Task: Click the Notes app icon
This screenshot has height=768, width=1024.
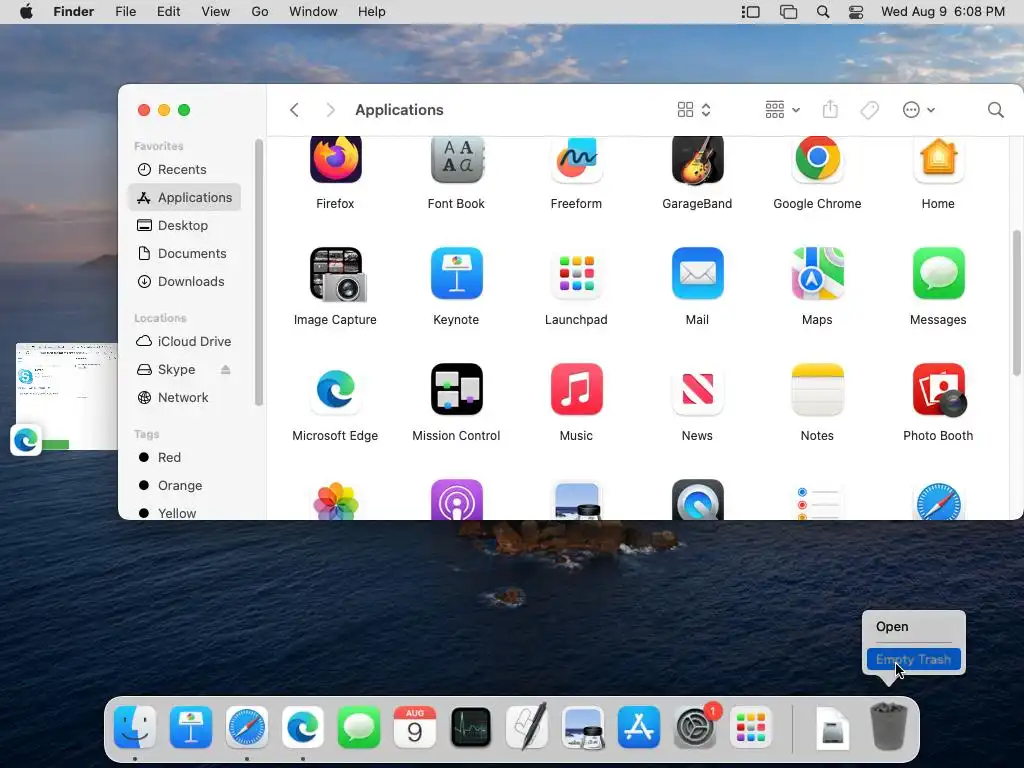Action: pyautogui.click(x=817, y=389)
